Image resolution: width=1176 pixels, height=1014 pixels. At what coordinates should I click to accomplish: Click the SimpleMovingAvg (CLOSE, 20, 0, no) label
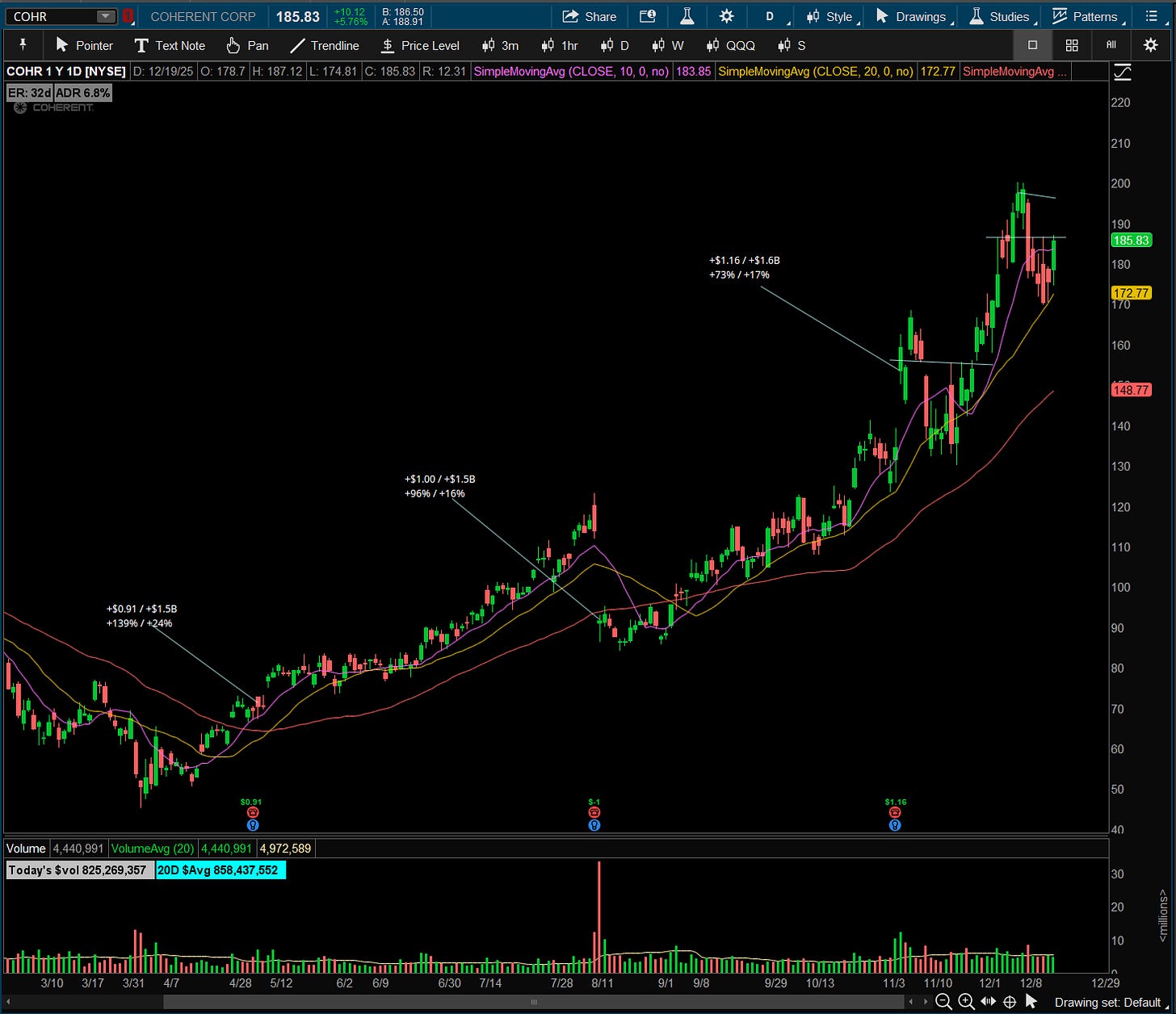pos(816,71)
